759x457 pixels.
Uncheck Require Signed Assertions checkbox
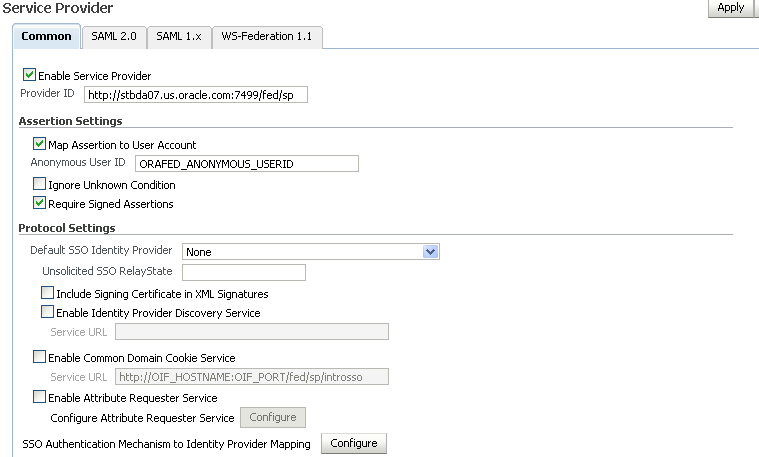pyautogui.click(x=39, y=203)
